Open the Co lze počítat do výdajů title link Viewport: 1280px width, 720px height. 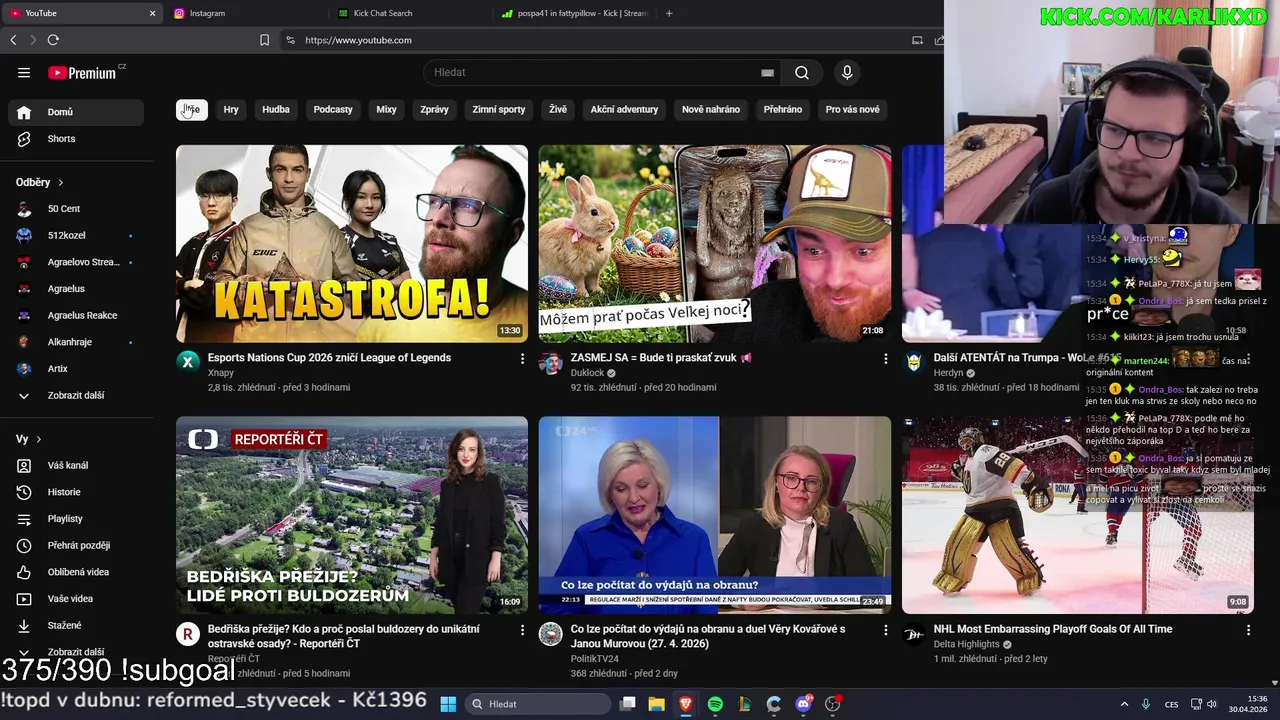point(708,636)
